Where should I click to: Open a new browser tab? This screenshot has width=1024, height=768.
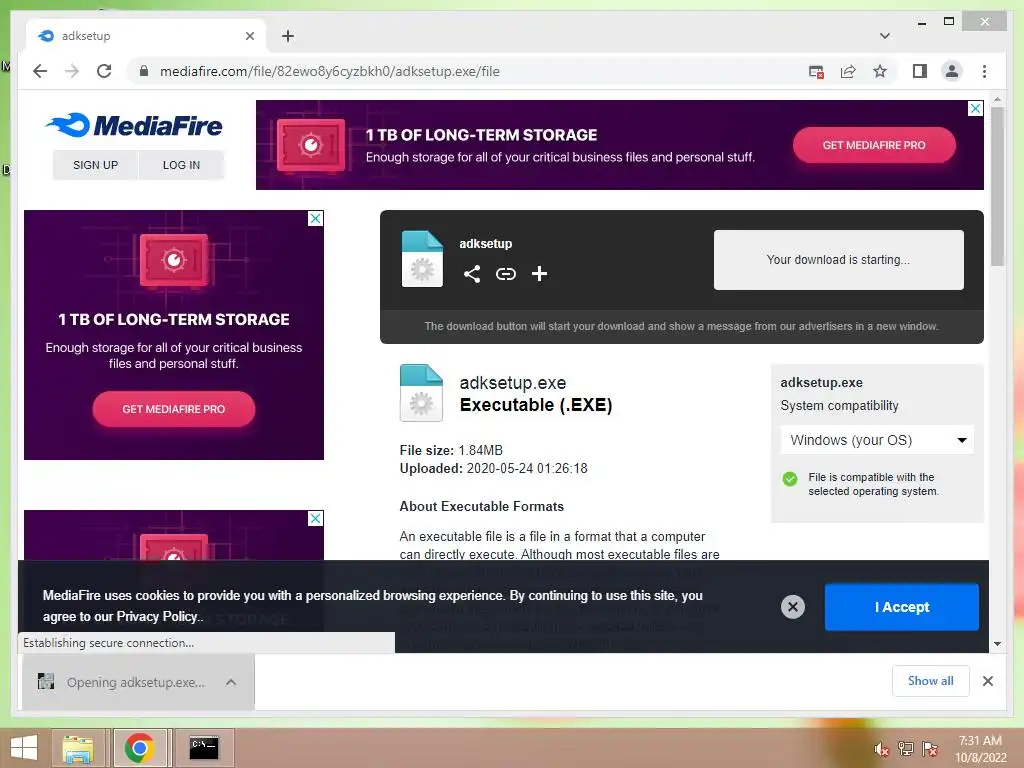(287, 36)
